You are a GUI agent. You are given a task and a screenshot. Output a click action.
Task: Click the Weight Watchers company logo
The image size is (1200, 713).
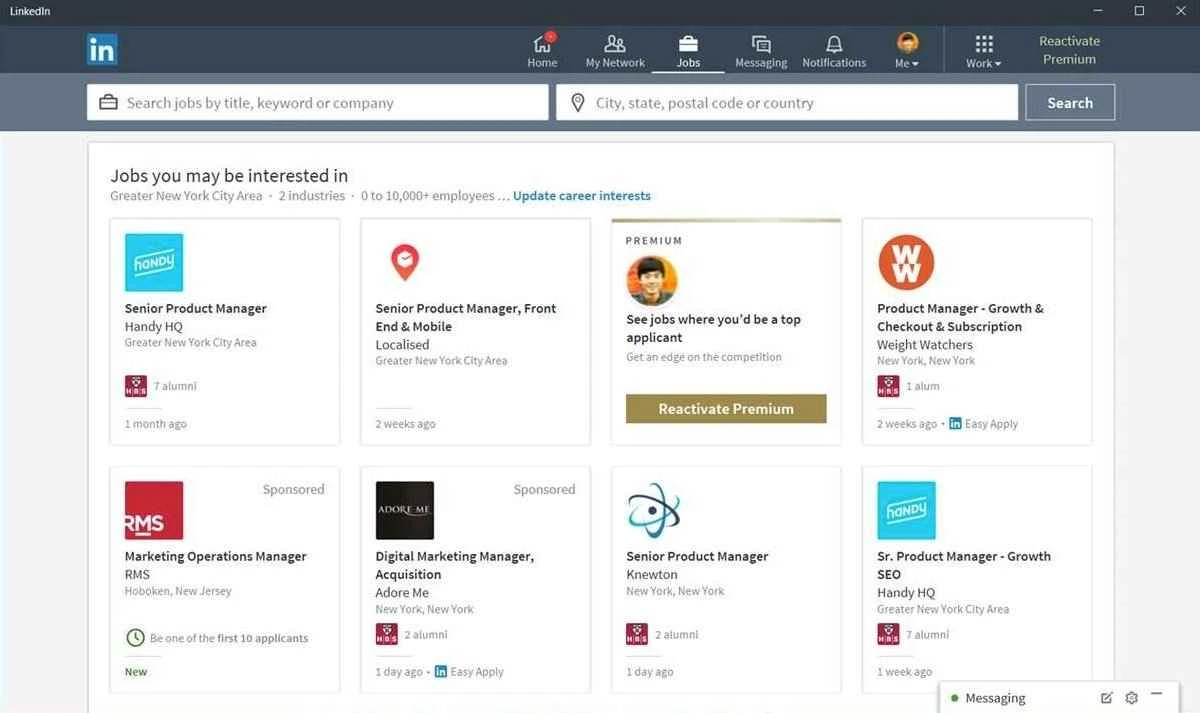pos(906,262)
